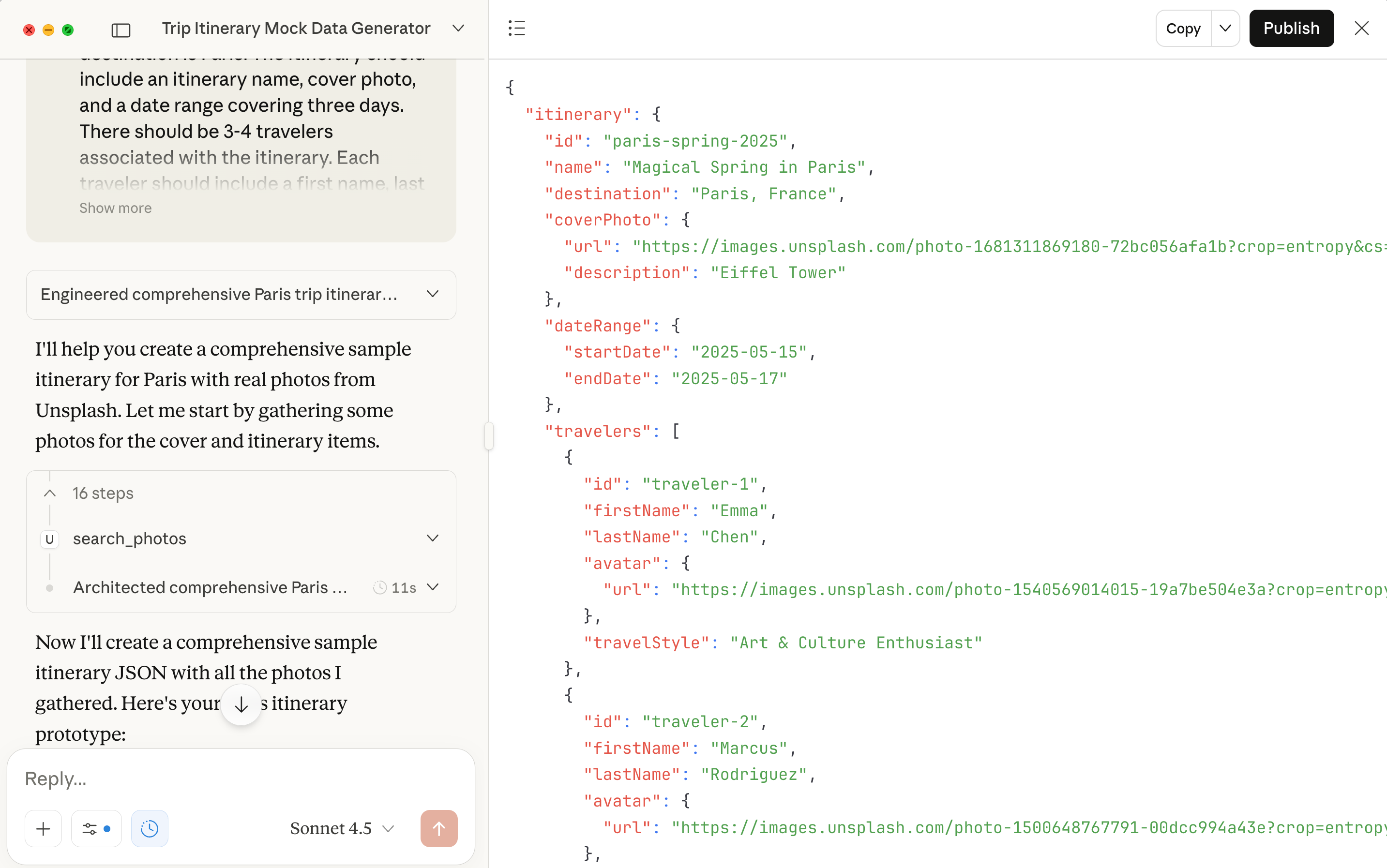Click the Copy button
Viewport: 1387px width, 868px height.
pos(1183,28)
